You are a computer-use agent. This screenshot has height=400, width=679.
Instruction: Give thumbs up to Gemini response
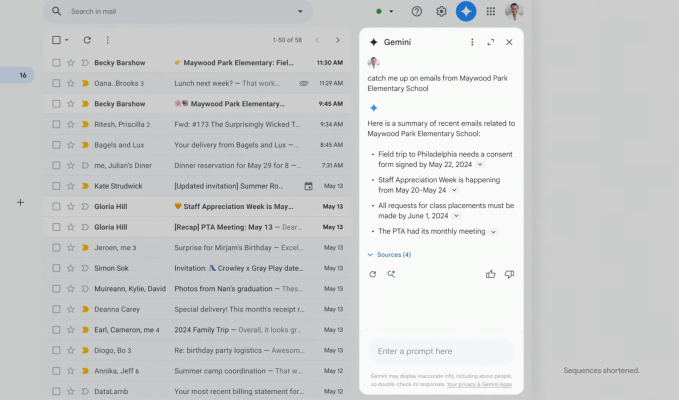pos(490,274)
